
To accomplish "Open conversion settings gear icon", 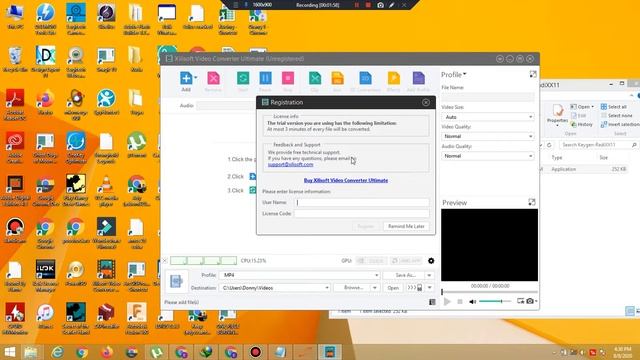I will pyautogui.click(x=431, y=261).
